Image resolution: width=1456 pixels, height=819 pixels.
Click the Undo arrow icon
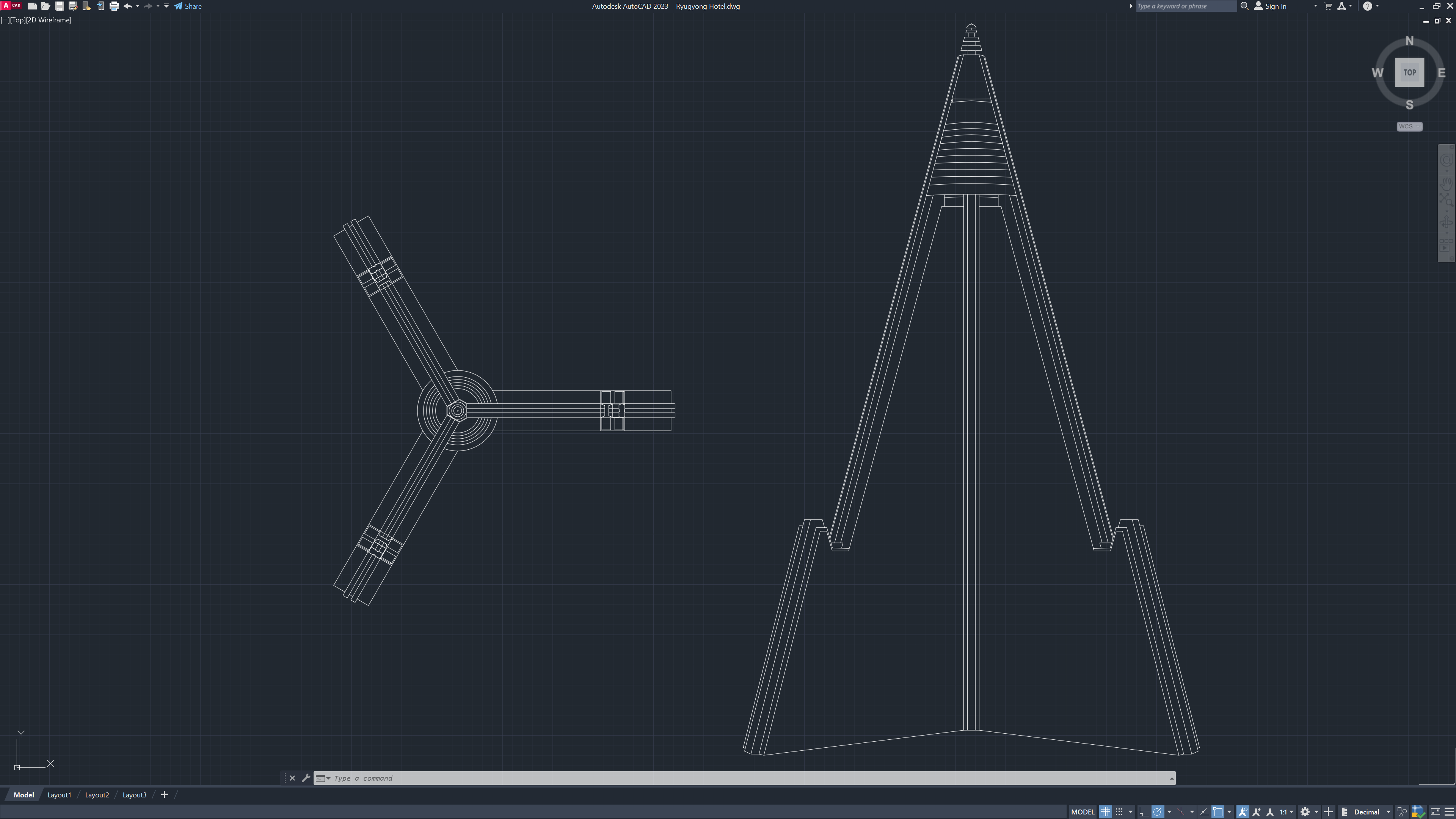(x=128, y=6)
